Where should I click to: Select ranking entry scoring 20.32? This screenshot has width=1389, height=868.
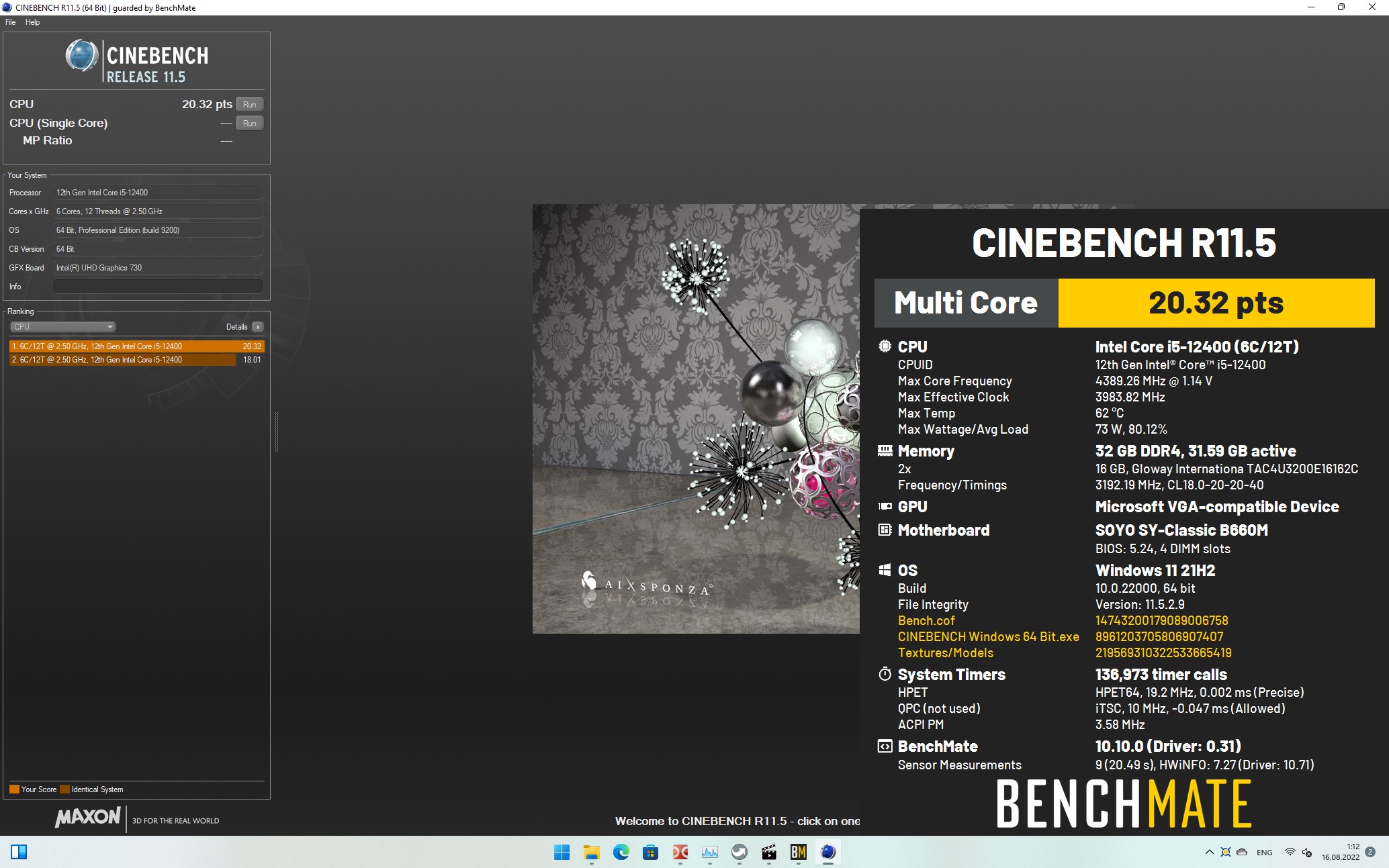136,346
